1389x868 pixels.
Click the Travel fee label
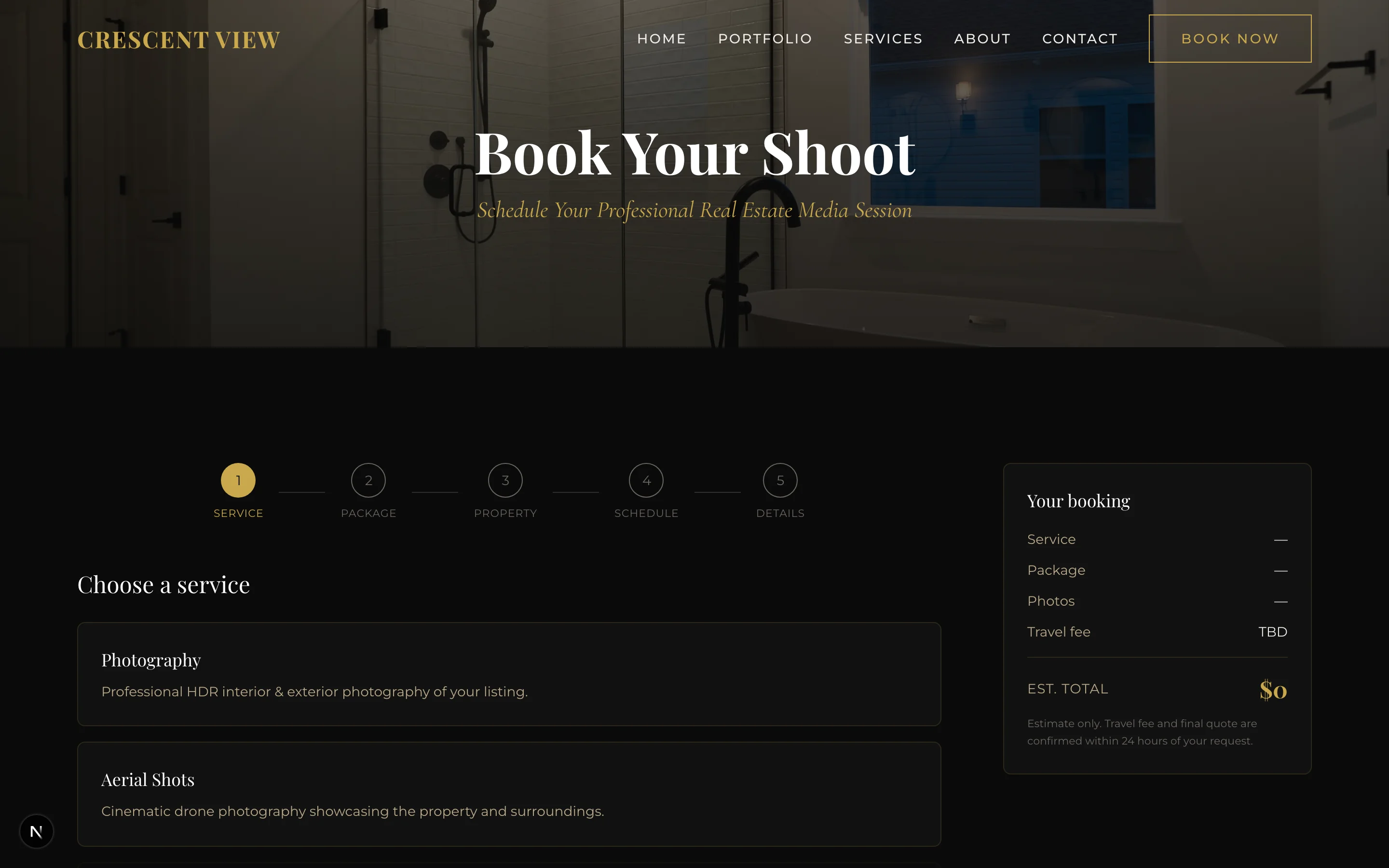pos(1059,632)
